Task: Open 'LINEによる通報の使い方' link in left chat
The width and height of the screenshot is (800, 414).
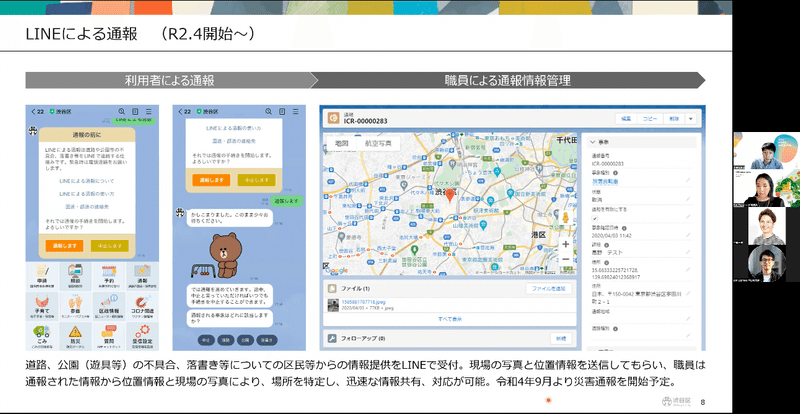Action: click(x=87, y=194)
